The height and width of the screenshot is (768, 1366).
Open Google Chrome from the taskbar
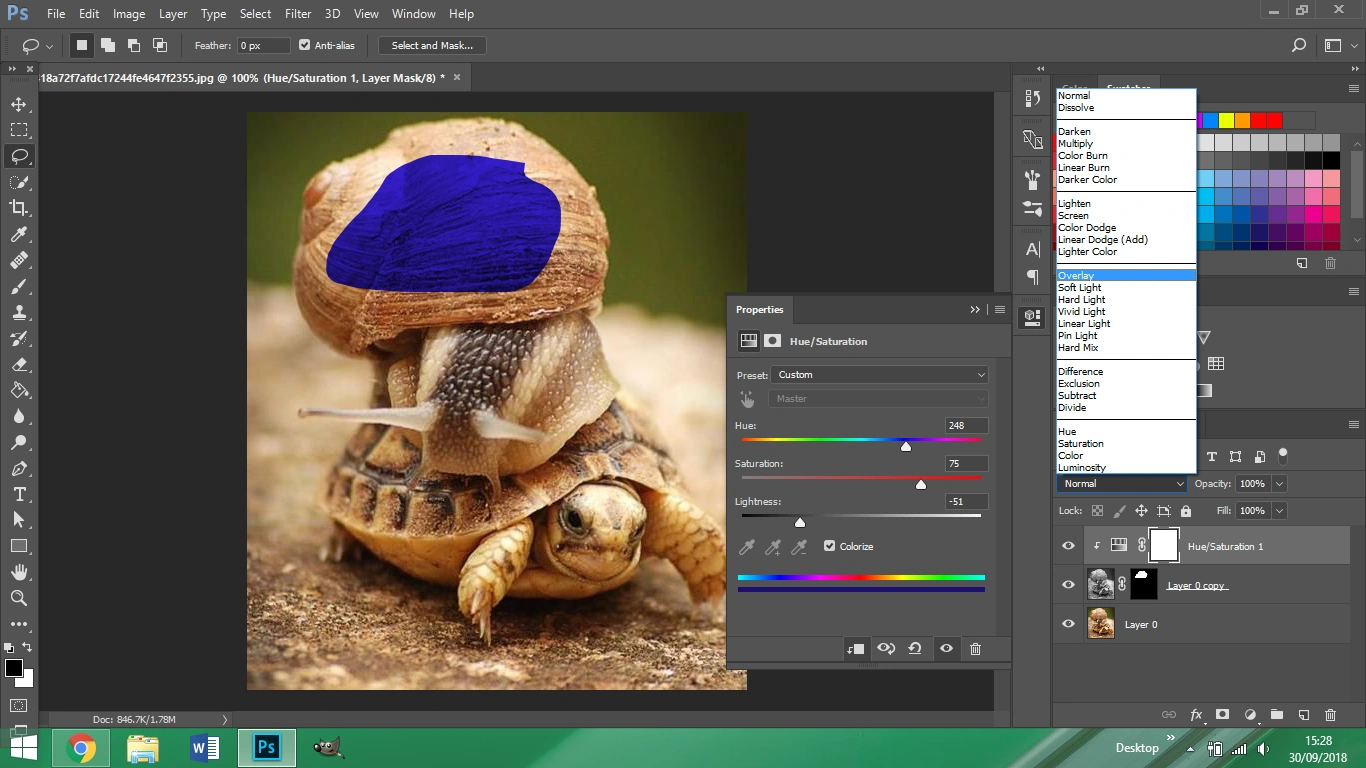(81, 748)
